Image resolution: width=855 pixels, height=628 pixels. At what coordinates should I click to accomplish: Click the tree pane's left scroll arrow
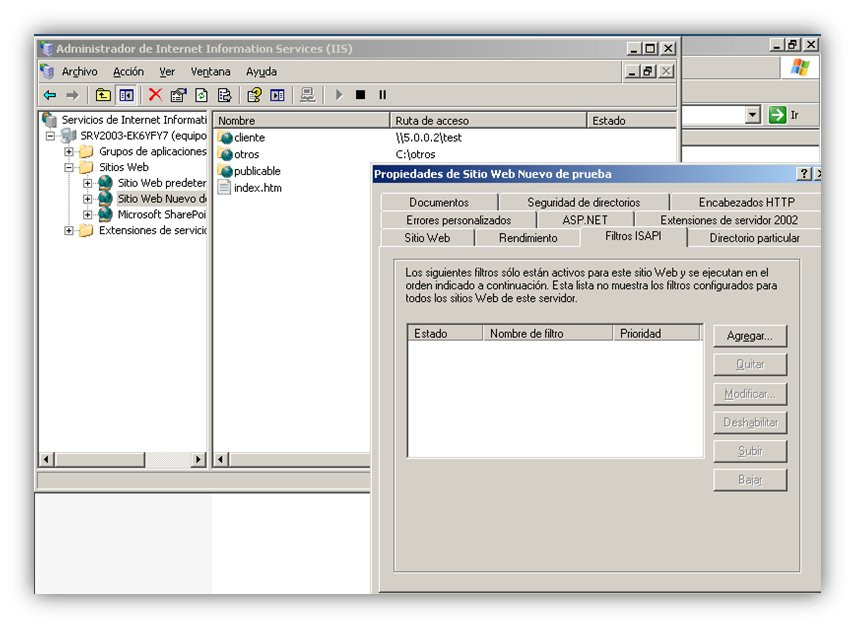click(x=46, y=460)
